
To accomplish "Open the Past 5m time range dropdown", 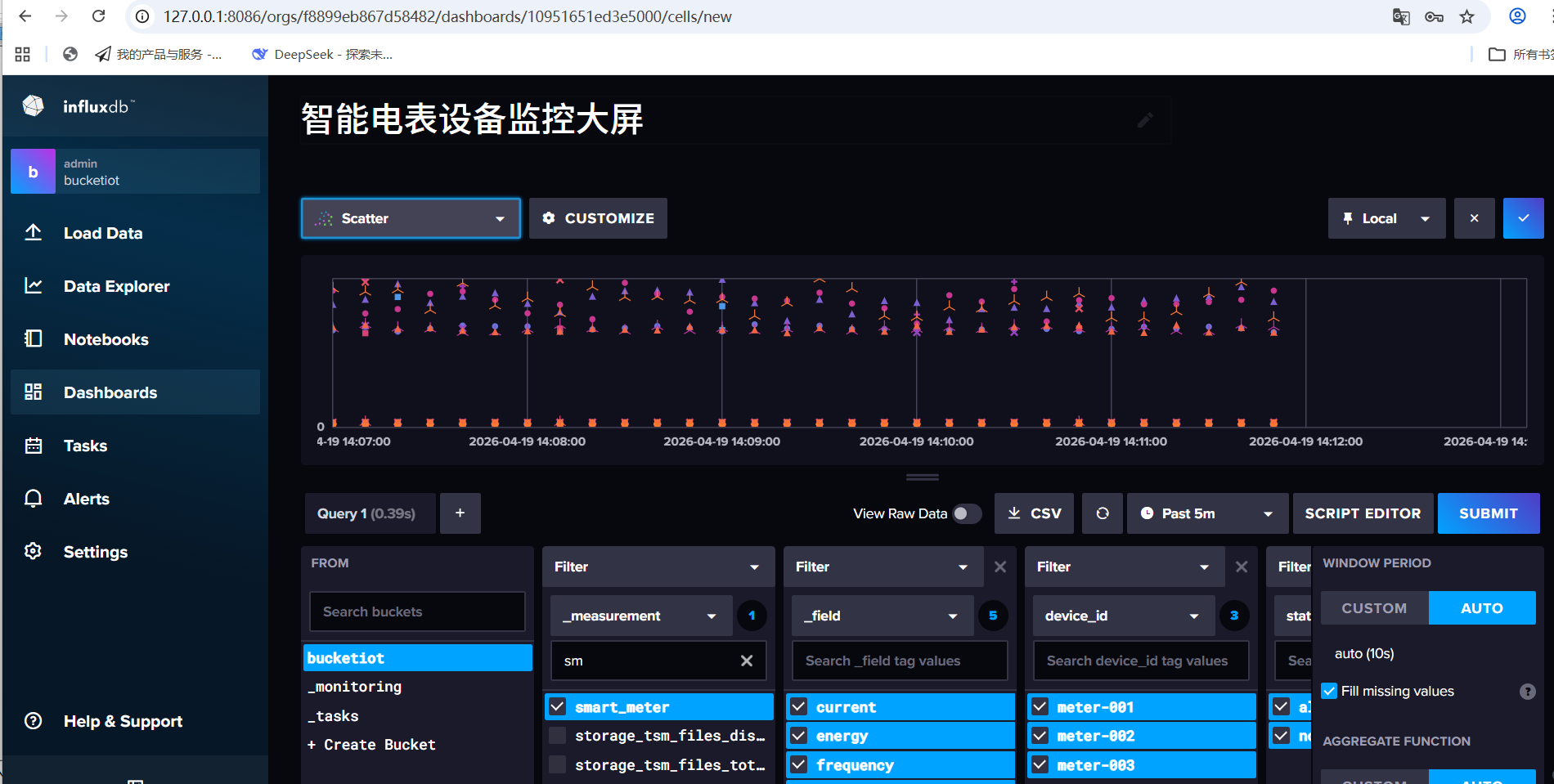I will (x=1207, y=513).
